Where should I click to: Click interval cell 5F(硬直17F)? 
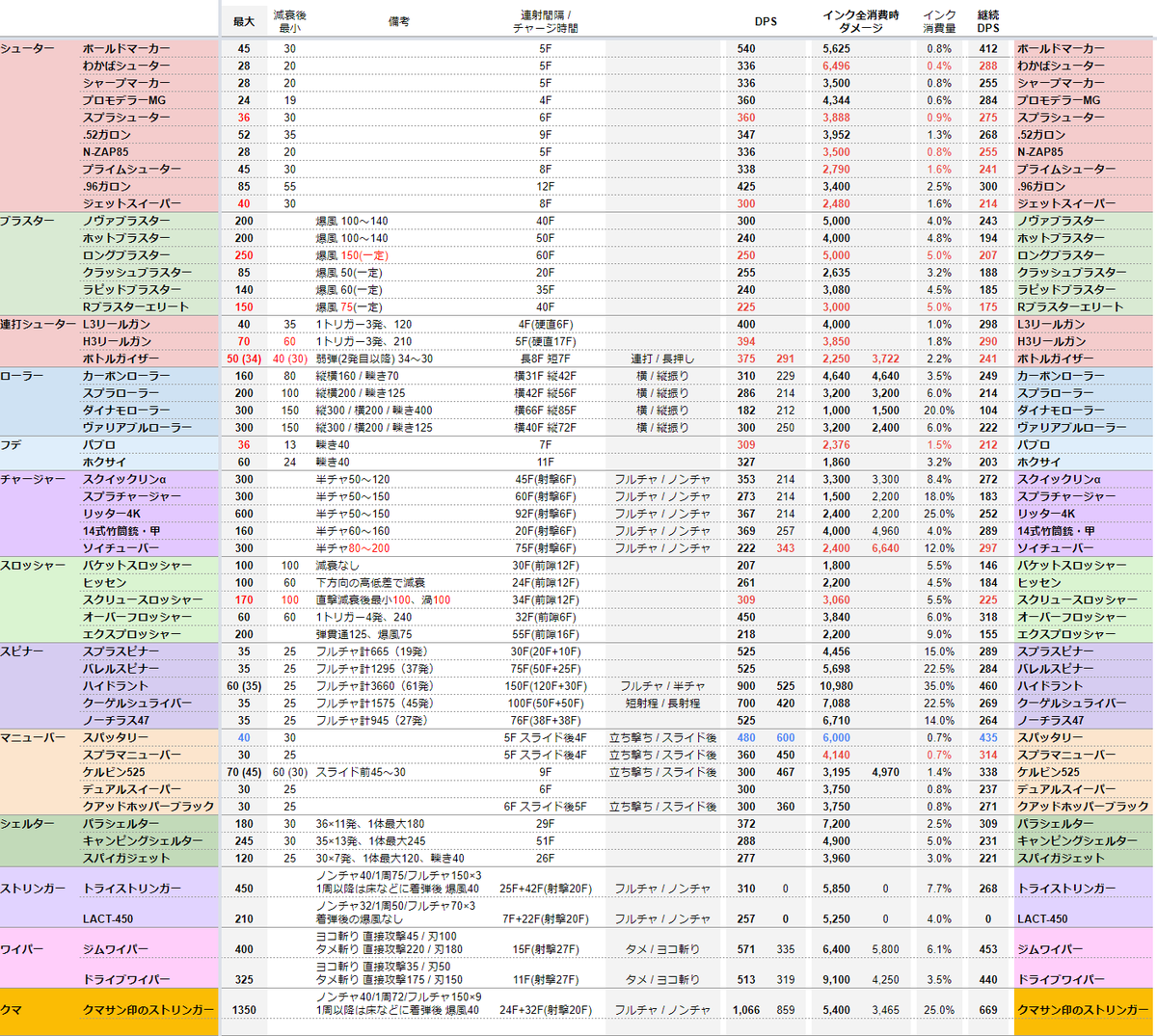(546, 341)
